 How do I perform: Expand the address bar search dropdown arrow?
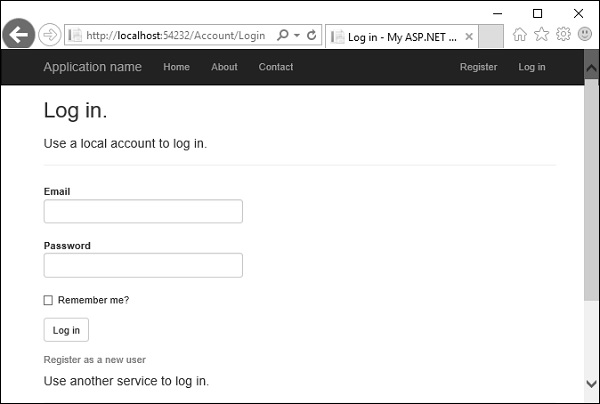297,35
